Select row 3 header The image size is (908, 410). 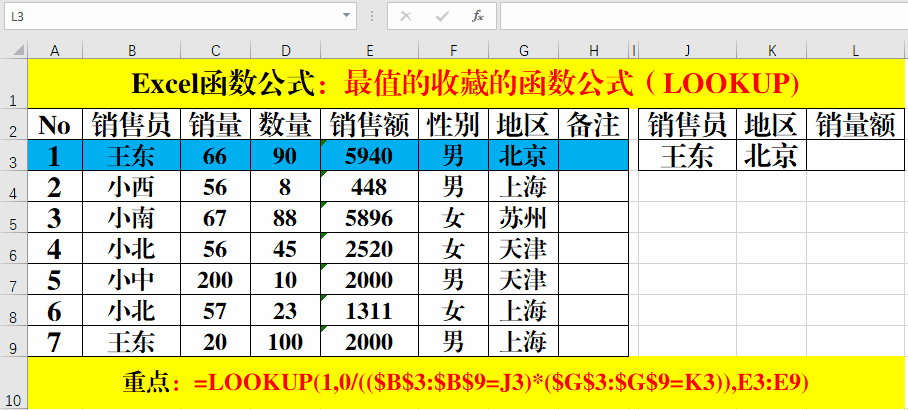coord(14,155)
